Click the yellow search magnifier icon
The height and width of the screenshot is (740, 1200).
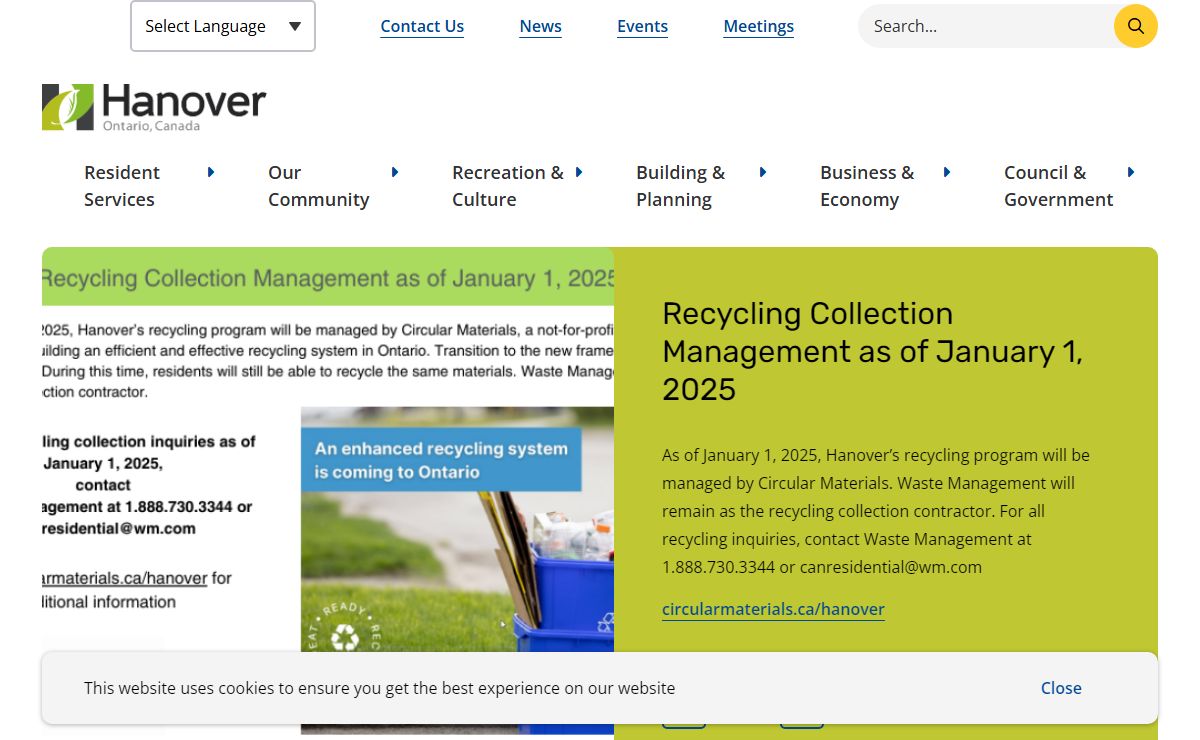(1136, 26)
